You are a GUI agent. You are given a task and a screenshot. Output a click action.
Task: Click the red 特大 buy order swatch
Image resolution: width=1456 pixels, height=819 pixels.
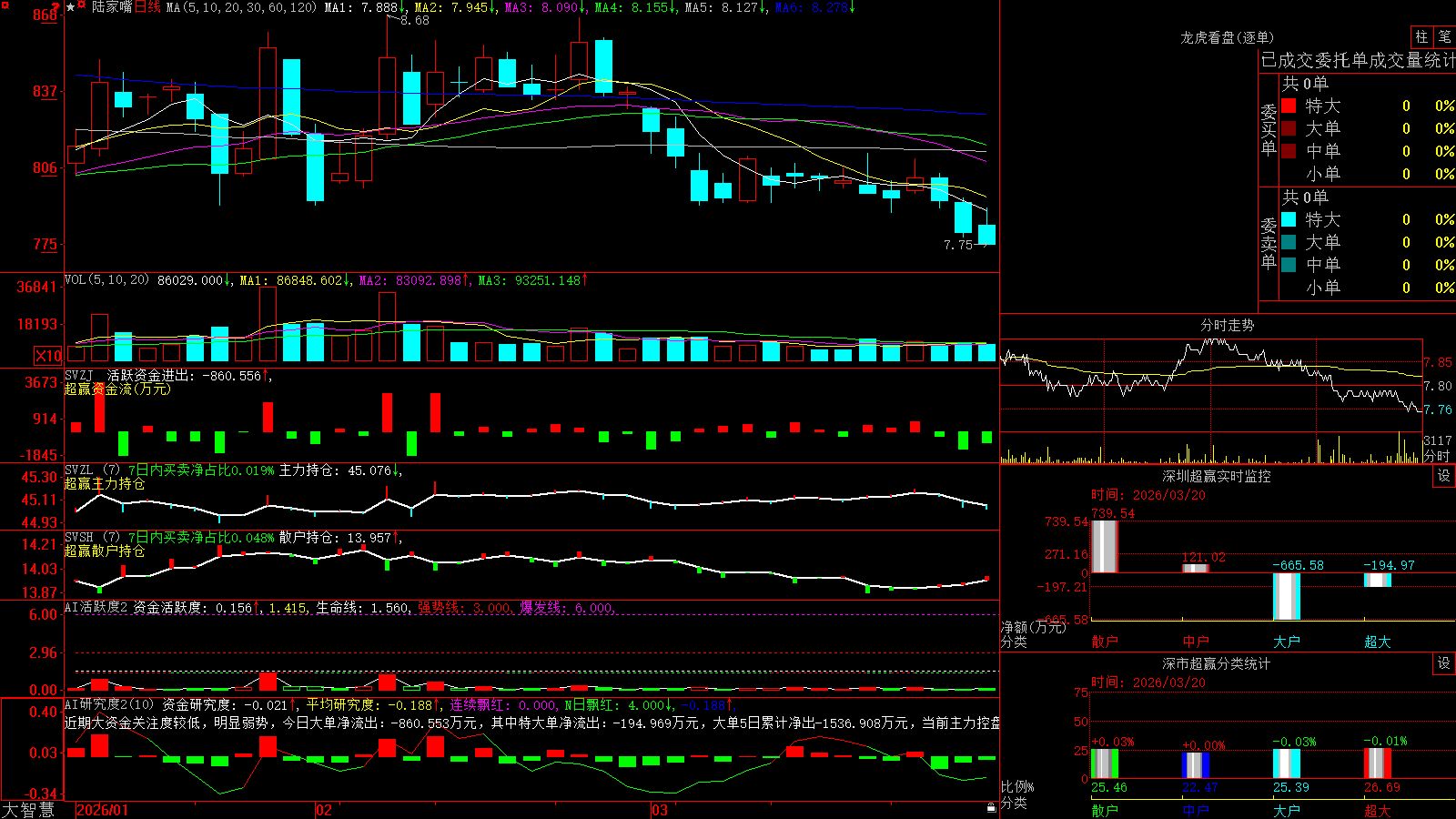[1289, 106]
